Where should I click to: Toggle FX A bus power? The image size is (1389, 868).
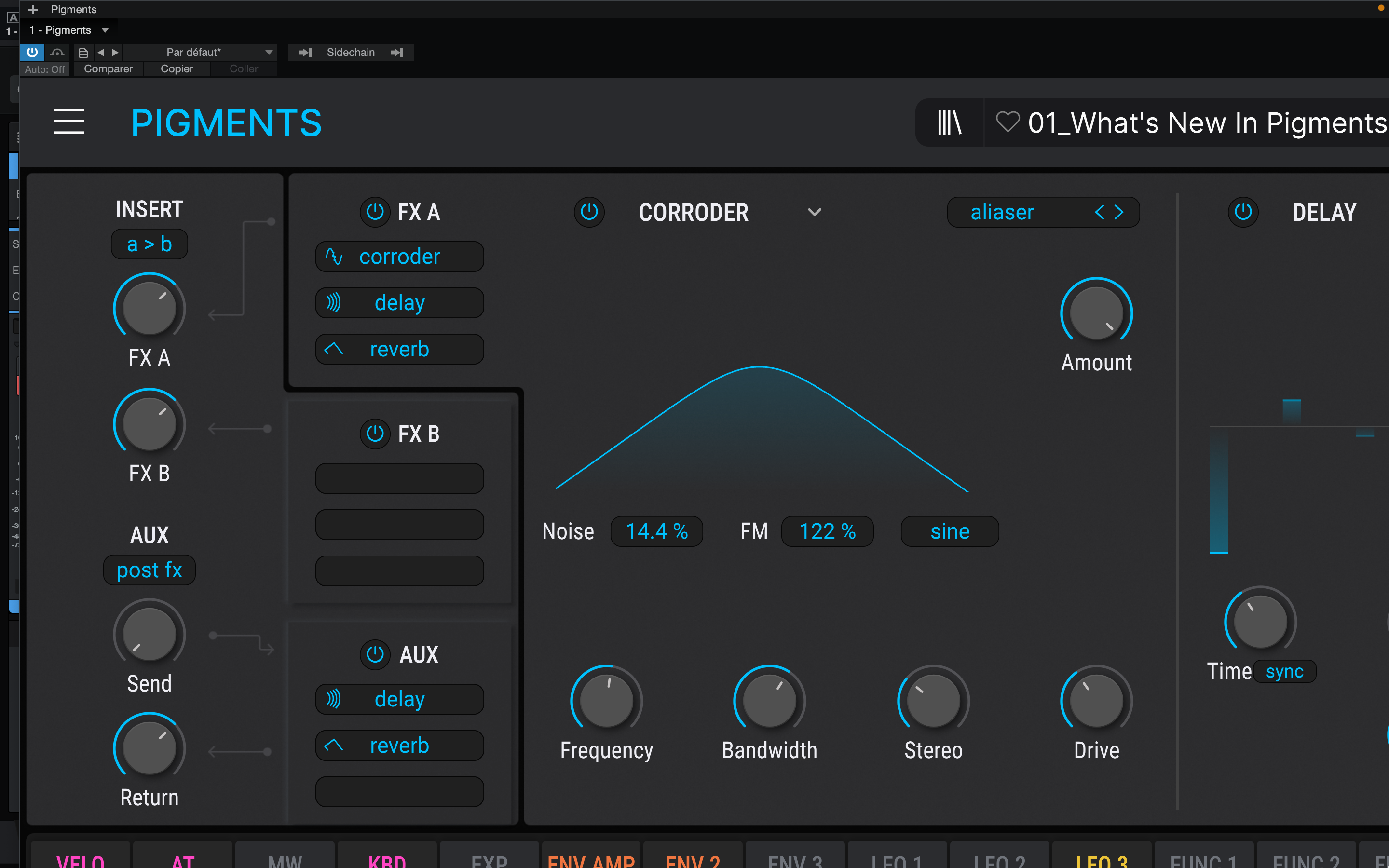375,212
